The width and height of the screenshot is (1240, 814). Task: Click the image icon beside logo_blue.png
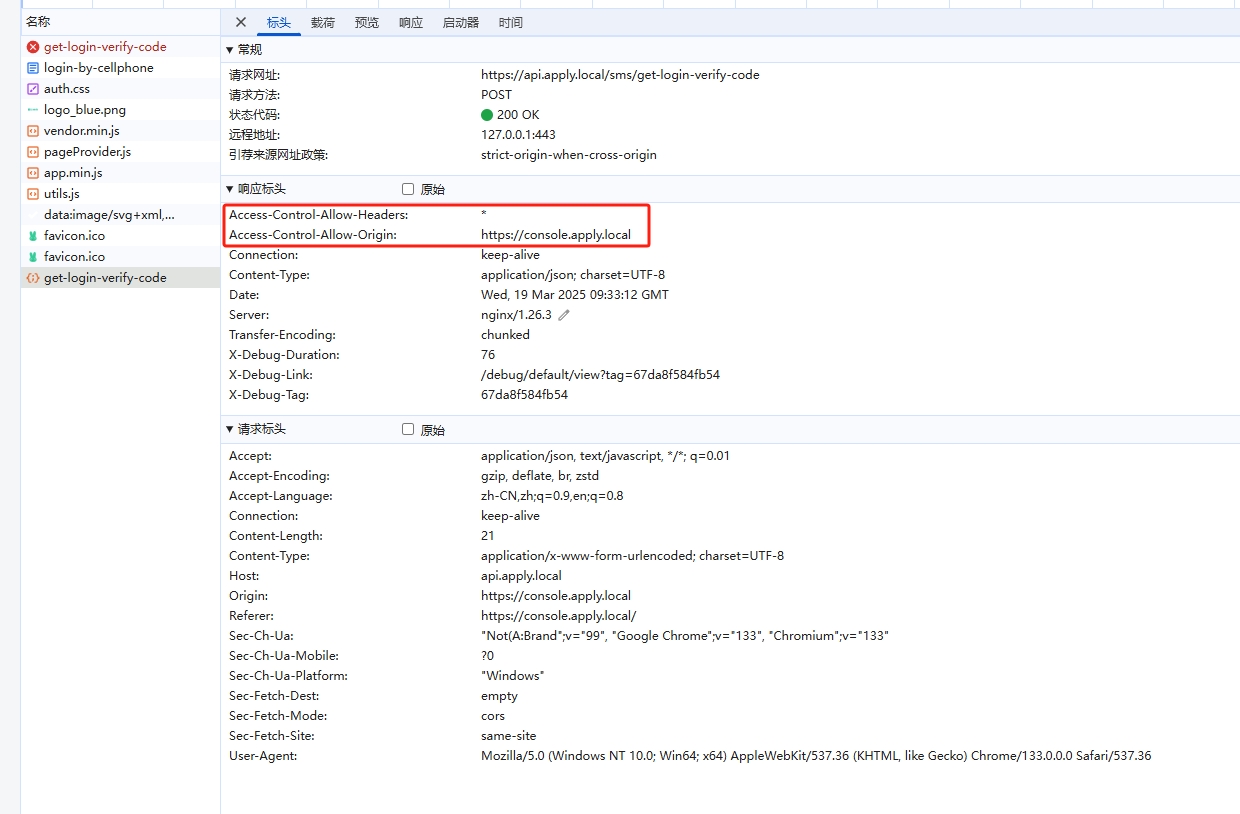[33, 110]
